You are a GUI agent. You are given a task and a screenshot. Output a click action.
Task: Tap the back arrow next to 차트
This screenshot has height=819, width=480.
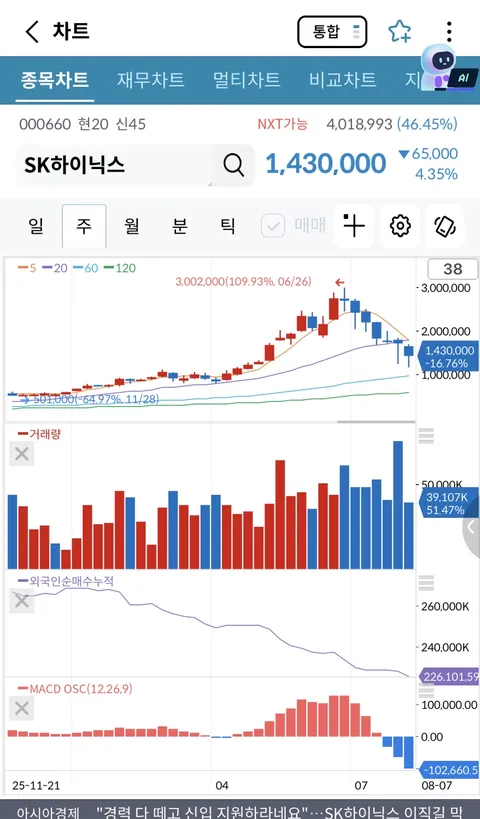(x=32, y=32)
